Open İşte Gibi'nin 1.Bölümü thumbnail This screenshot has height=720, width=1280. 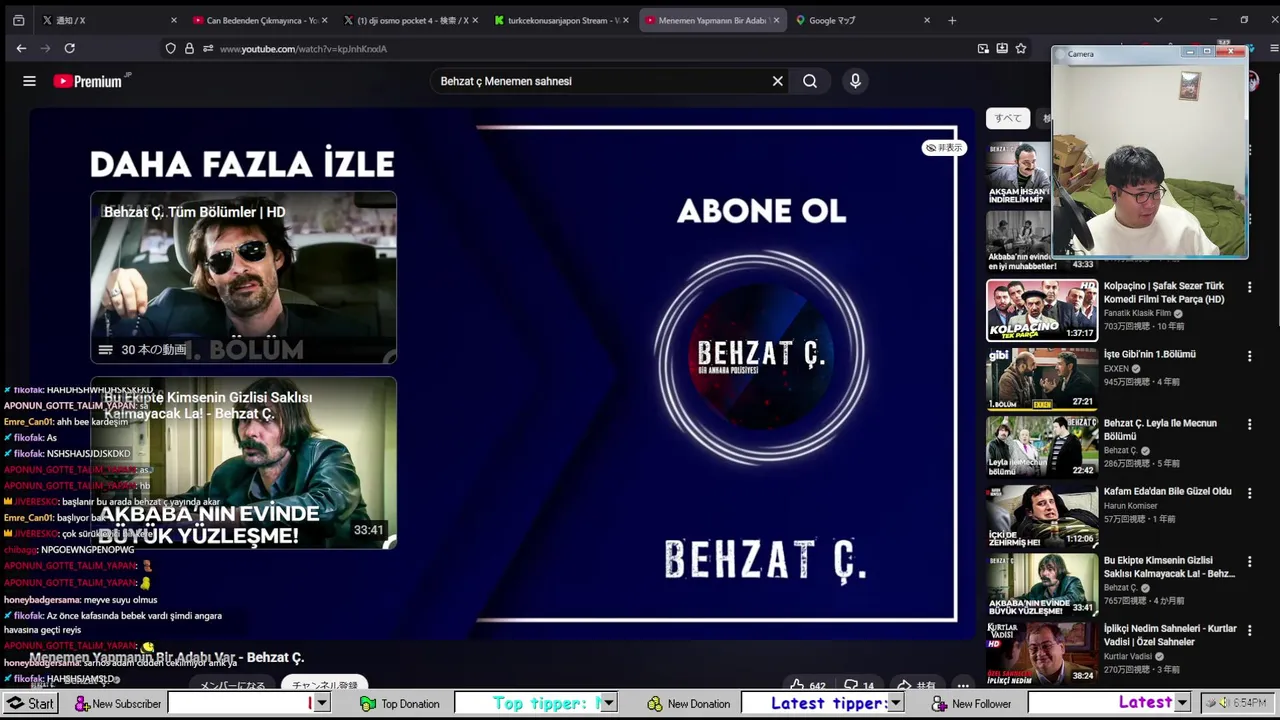1042,379
